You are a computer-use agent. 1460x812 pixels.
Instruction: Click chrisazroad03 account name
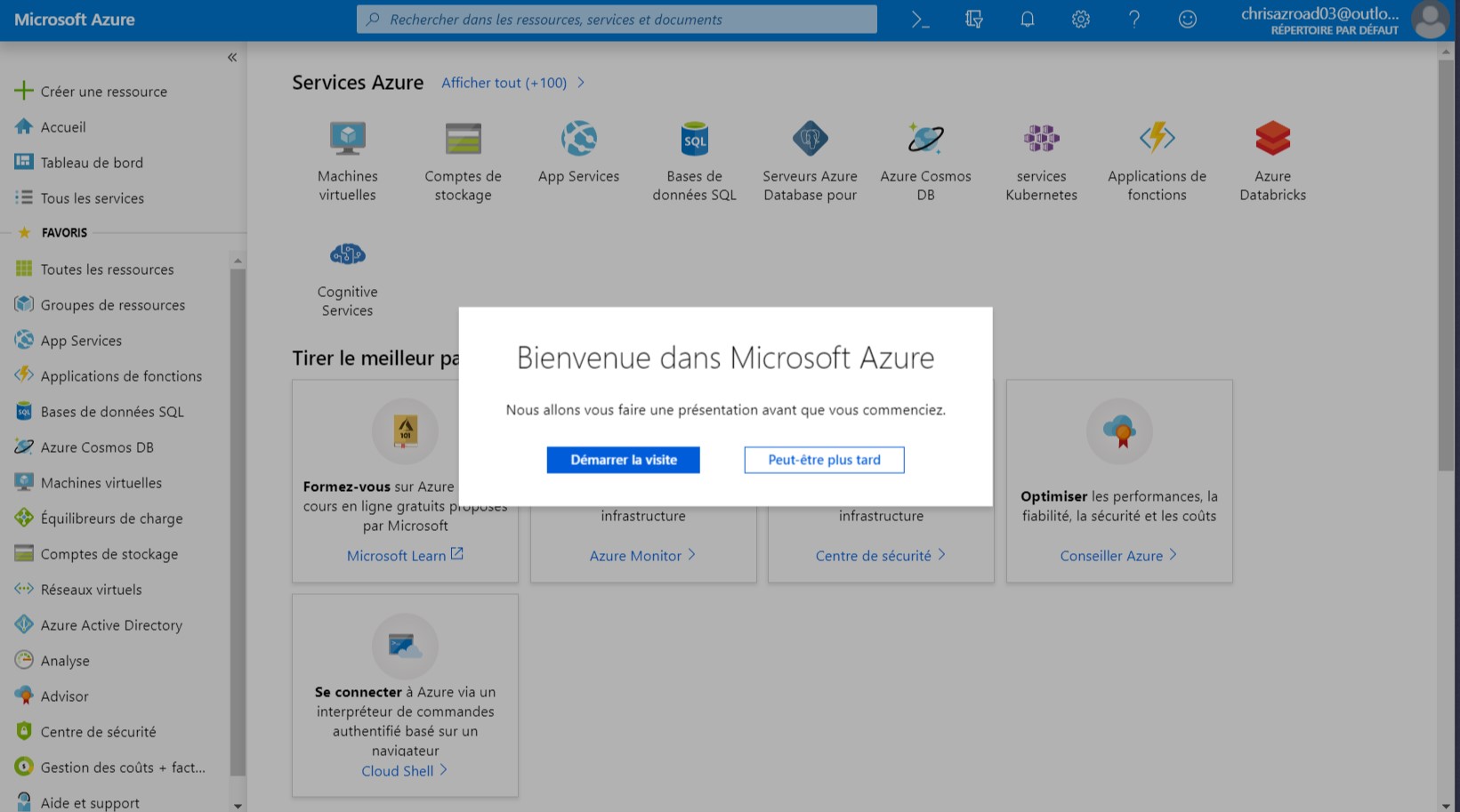(1320, 13)
